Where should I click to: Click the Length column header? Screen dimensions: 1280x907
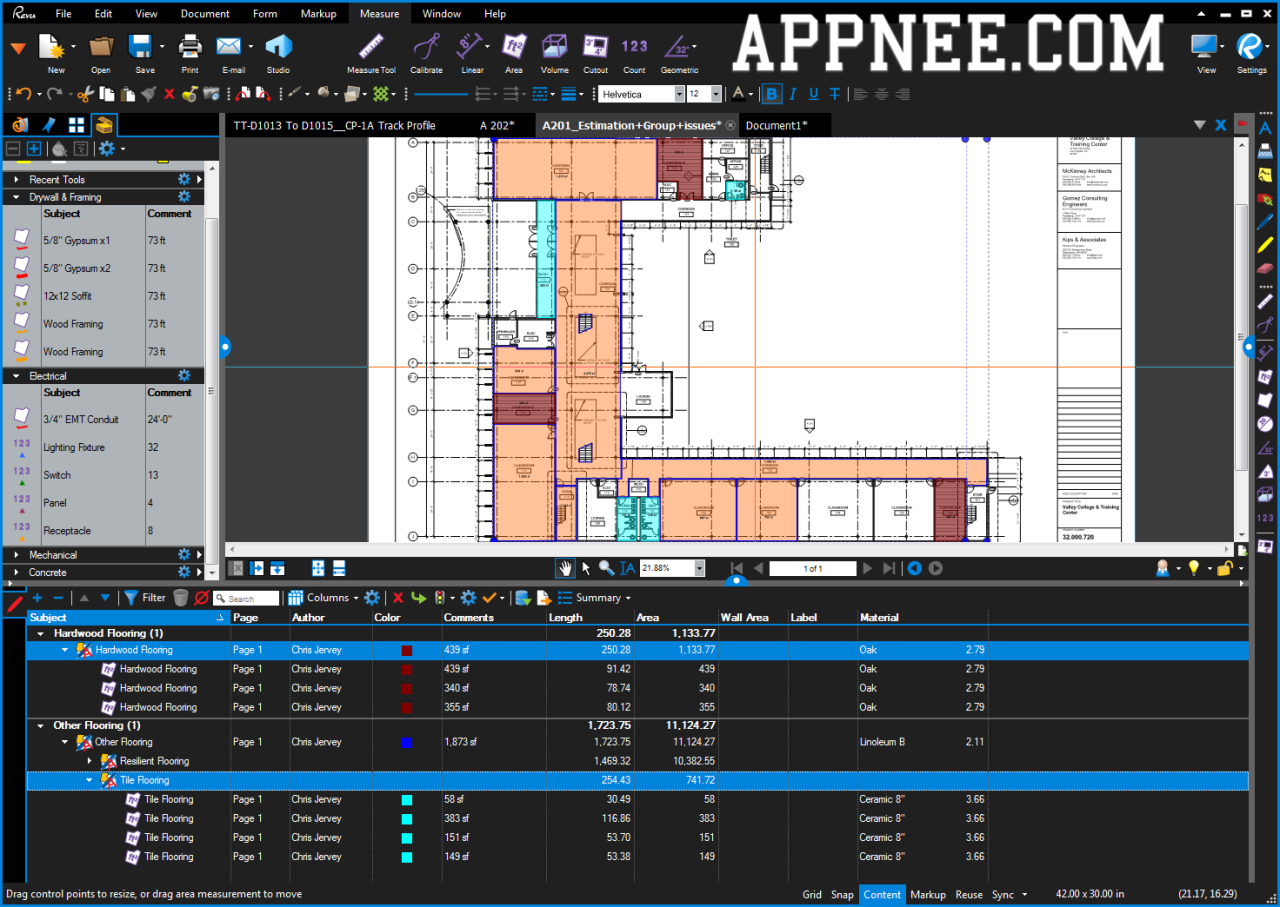click(590, 617)
